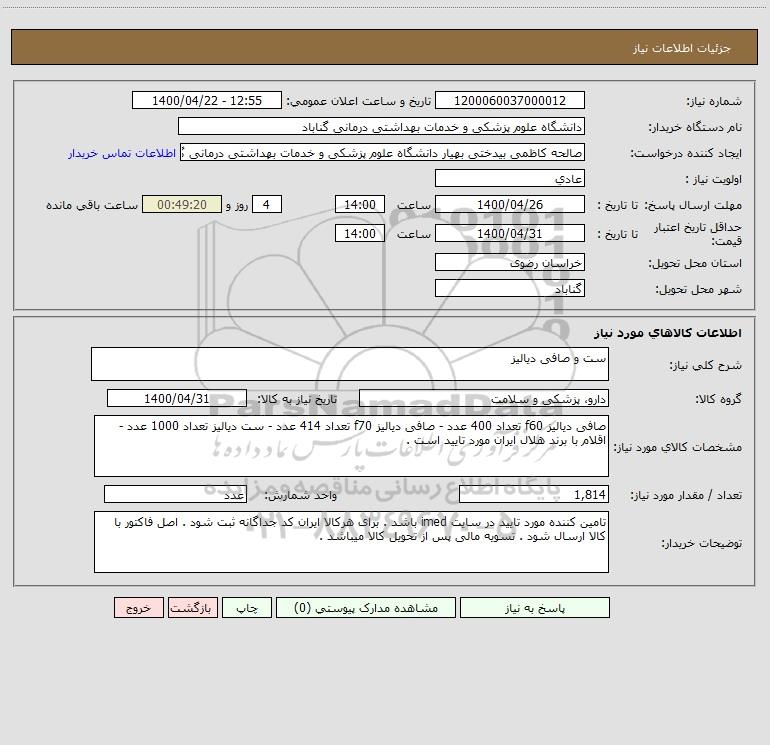Click the remaining days field showing 4

267,204
